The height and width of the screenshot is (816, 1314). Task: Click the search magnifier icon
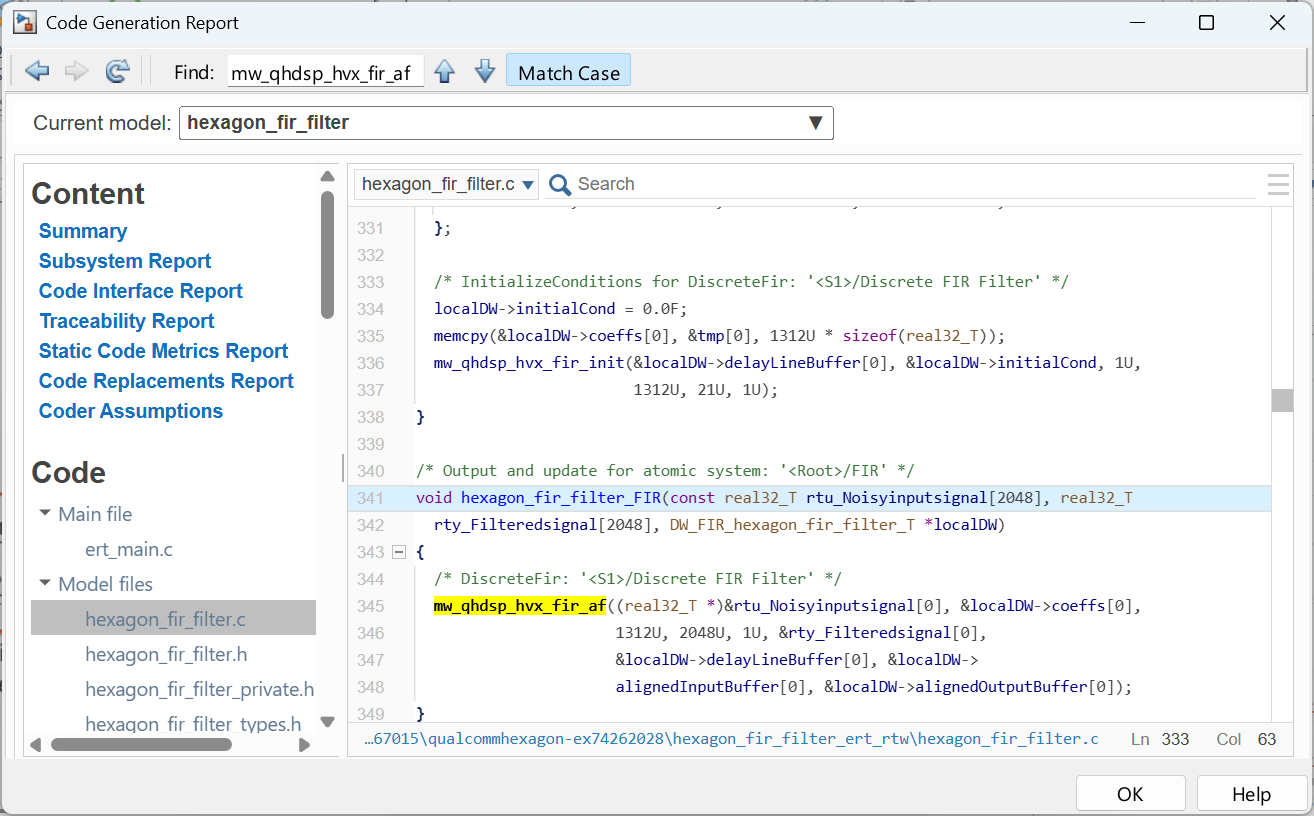click(560, 185)
